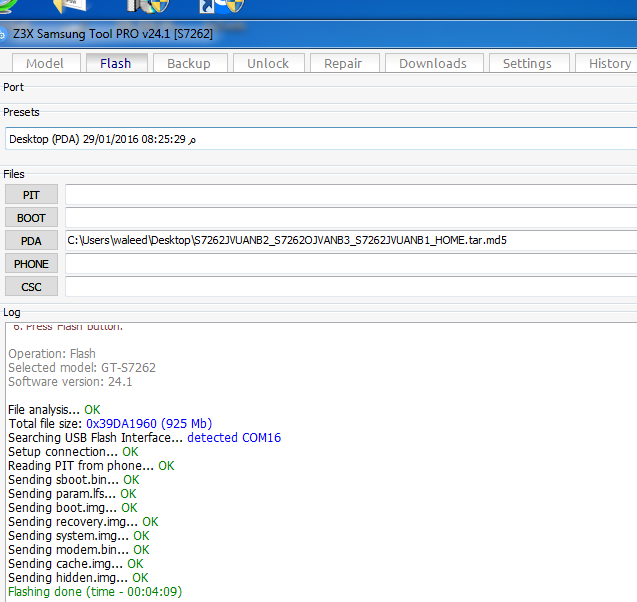The image size is (637, 602).
Task: Click the PDA path containing HOME.tar.md5
Action: tap(351, 240)
